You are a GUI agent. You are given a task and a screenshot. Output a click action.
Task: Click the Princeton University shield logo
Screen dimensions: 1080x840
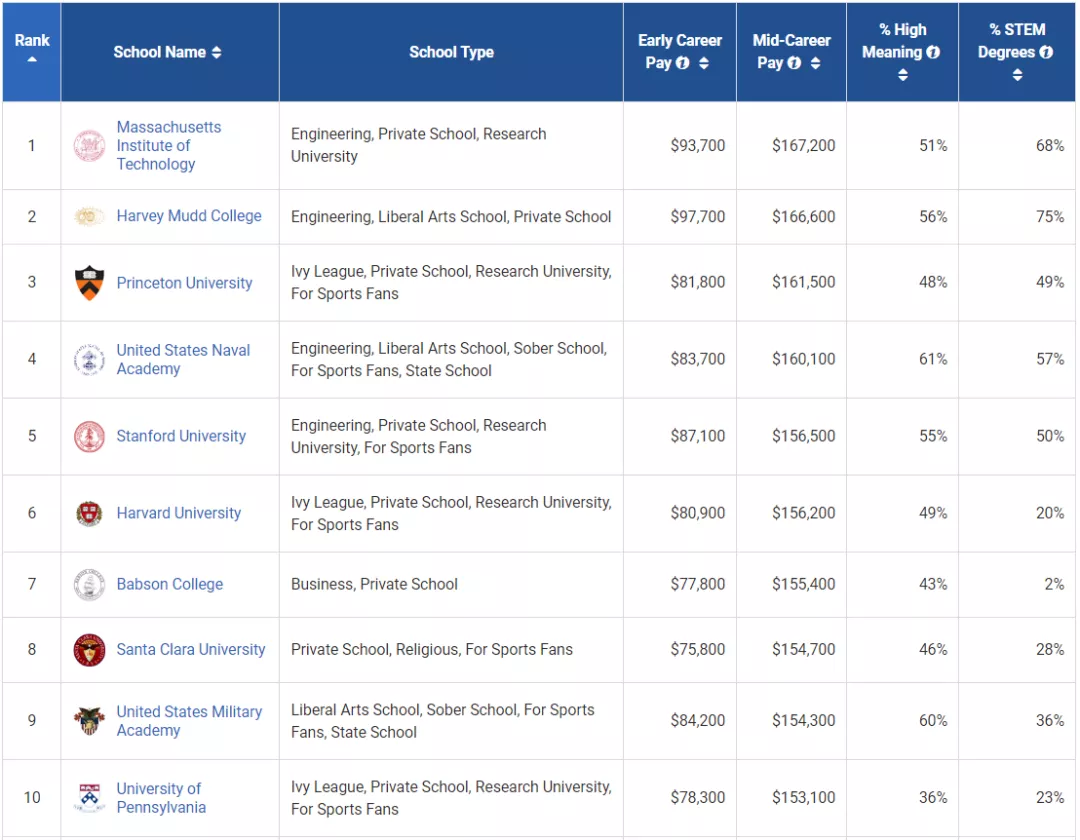pyautogui.click(x=90, y=282)
